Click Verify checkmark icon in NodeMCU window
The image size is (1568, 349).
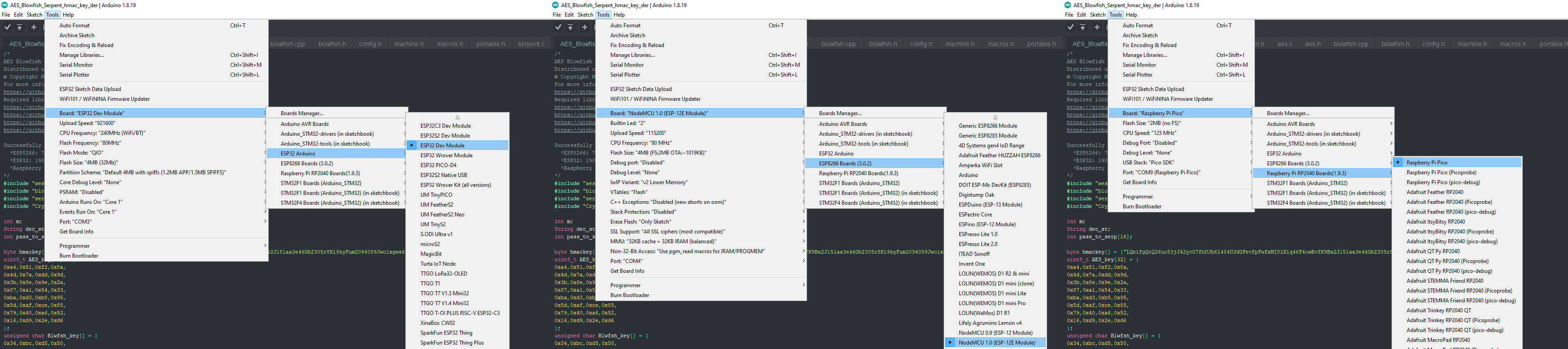pyautogui.click(x=558, y=27)
